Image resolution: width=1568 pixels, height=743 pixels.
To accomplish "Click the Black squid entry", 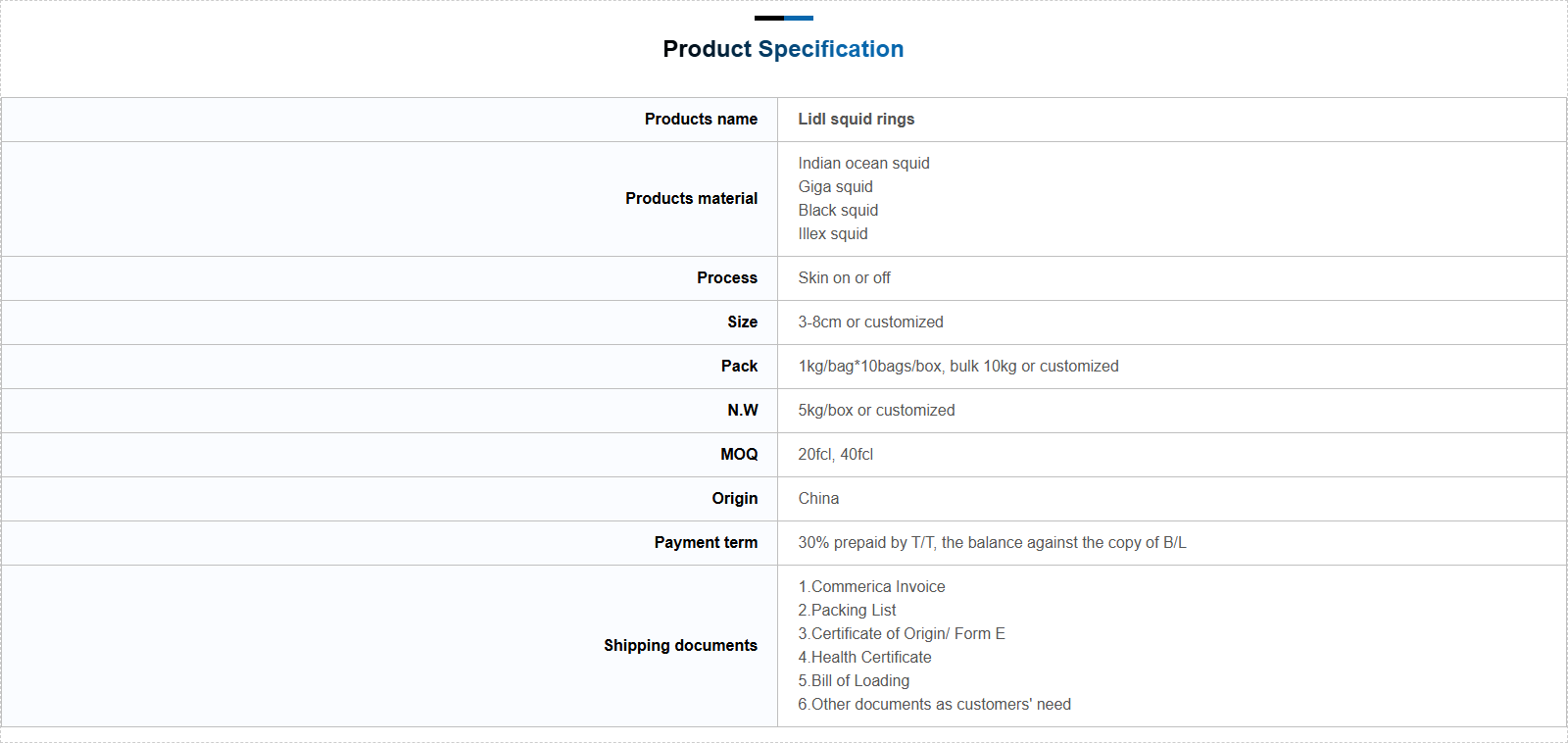I will click(x=838, y=210).
